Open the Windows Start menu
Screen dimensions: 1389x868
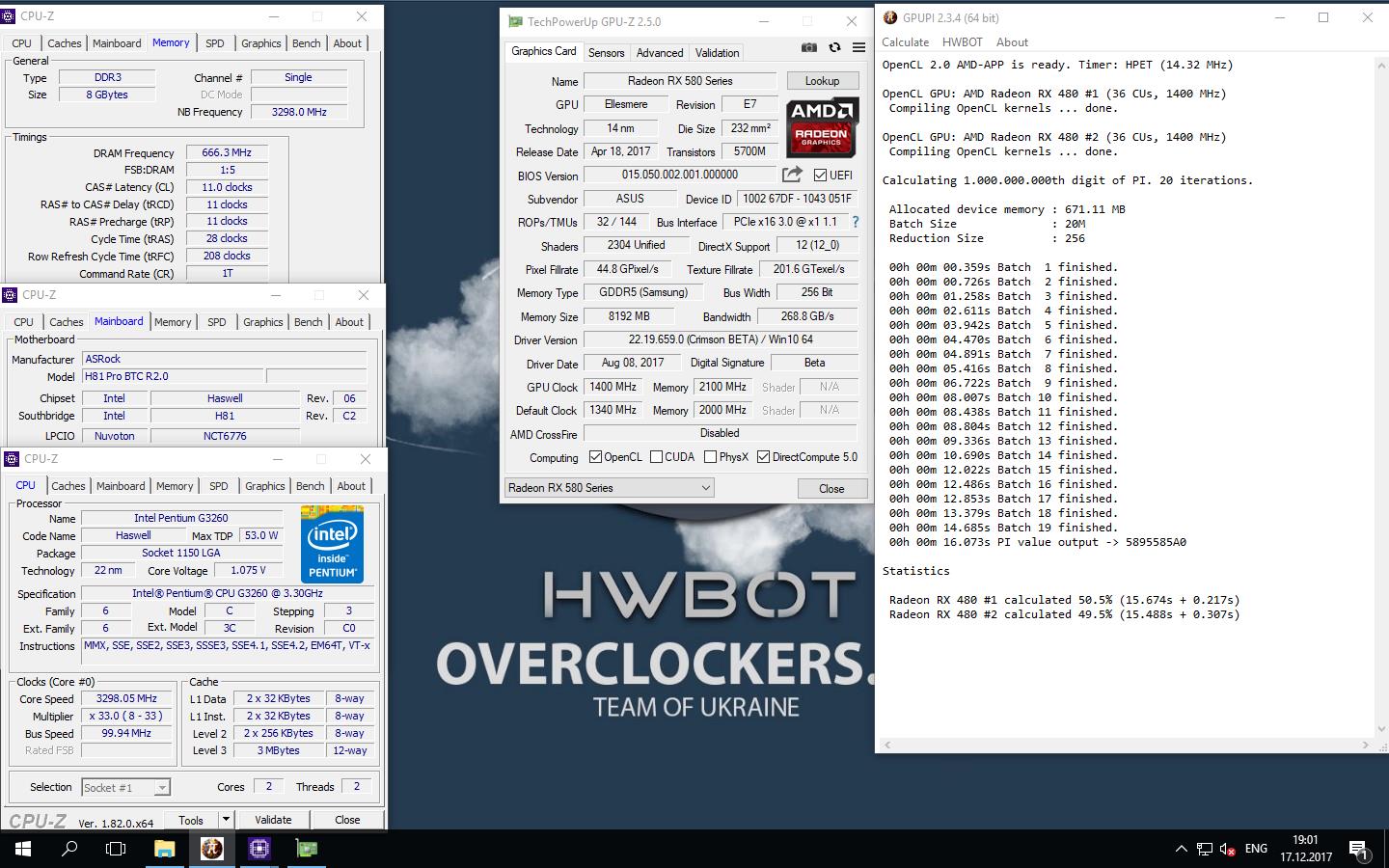pos(23,849)
